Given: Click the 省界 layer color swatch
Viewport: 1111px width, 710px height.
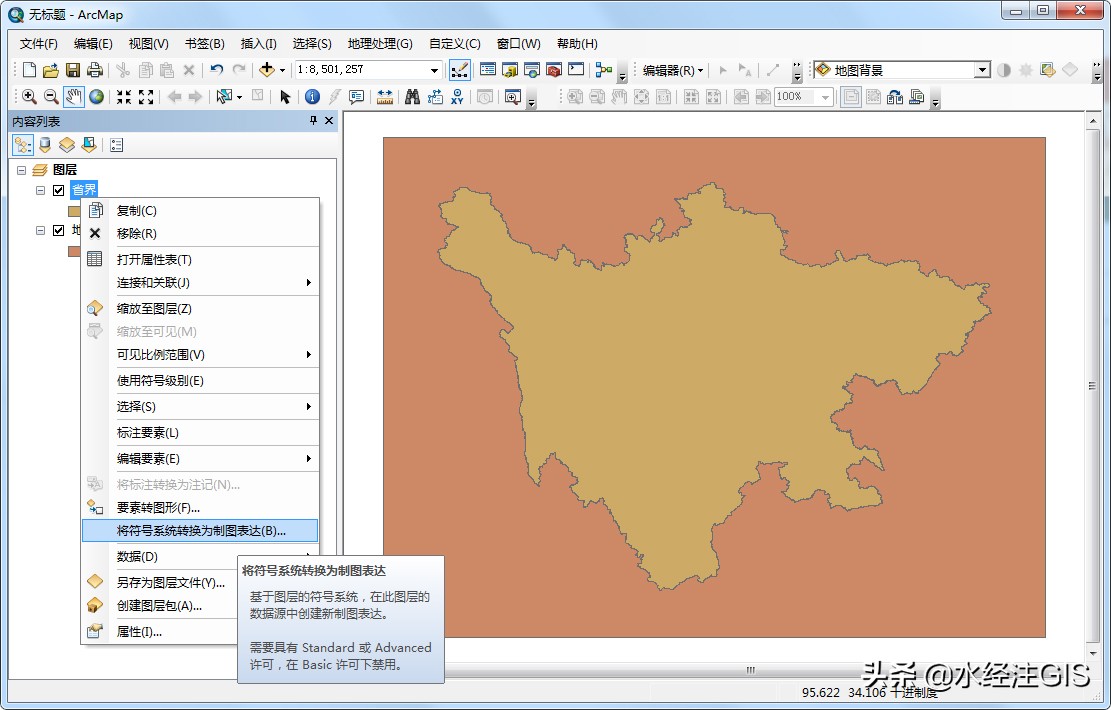Looking at the screenshot, I should [x=75, y=211].
